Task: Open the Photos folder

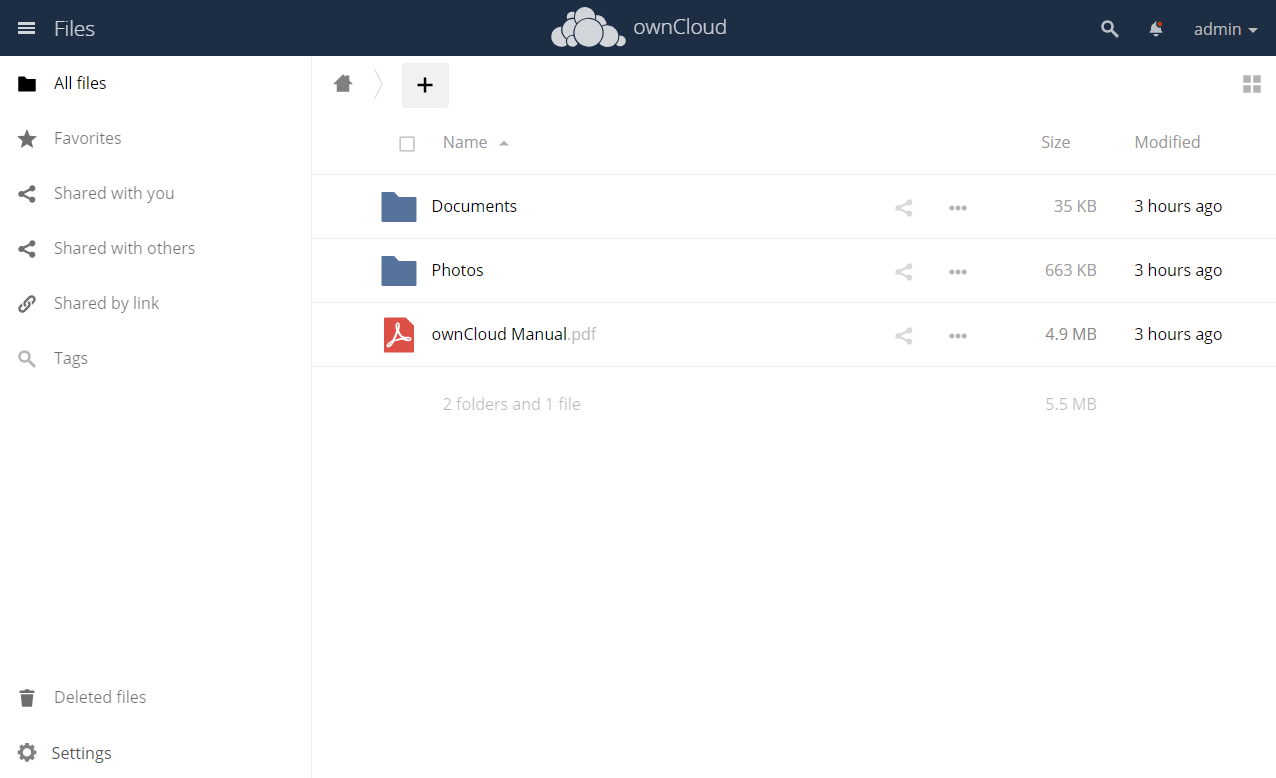Action: [x=457, y=270]
